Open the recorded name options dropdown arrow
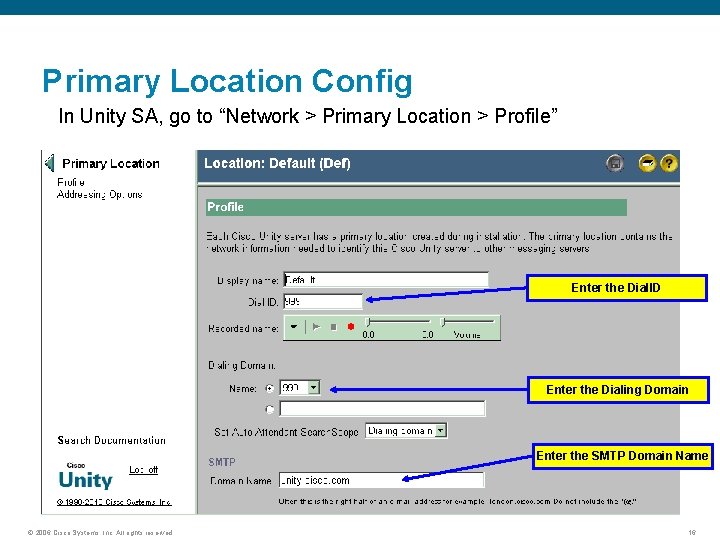This screenshot has height=540, width=720. click(294, 327)
